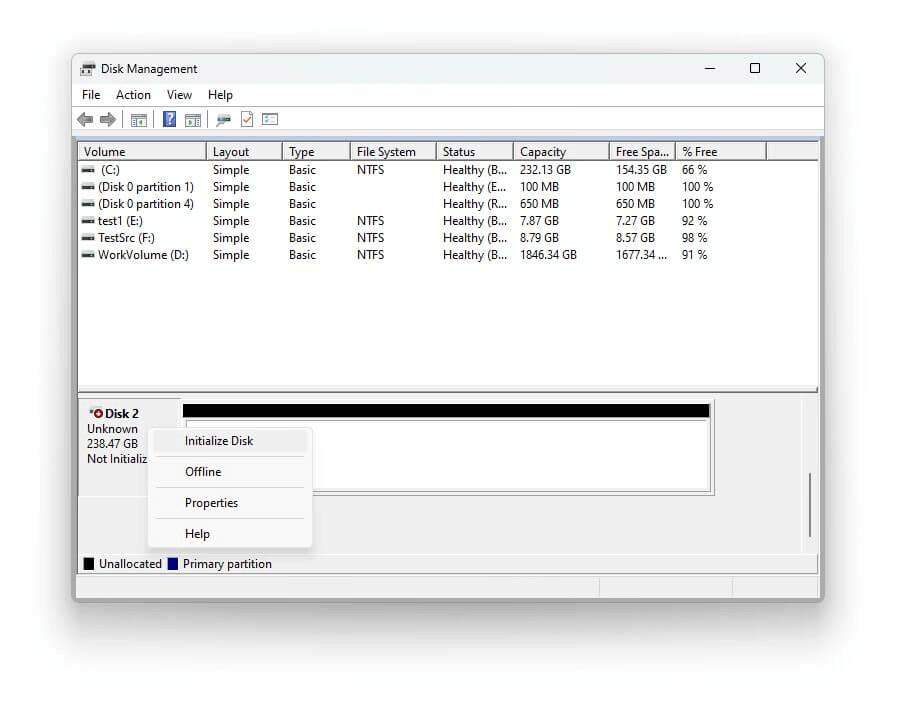Image resolution: width=922 pixels, height=702 pixels.
Task: Click the Connect/Rescan disk toolbar icon
Action: tap(223, 120)
